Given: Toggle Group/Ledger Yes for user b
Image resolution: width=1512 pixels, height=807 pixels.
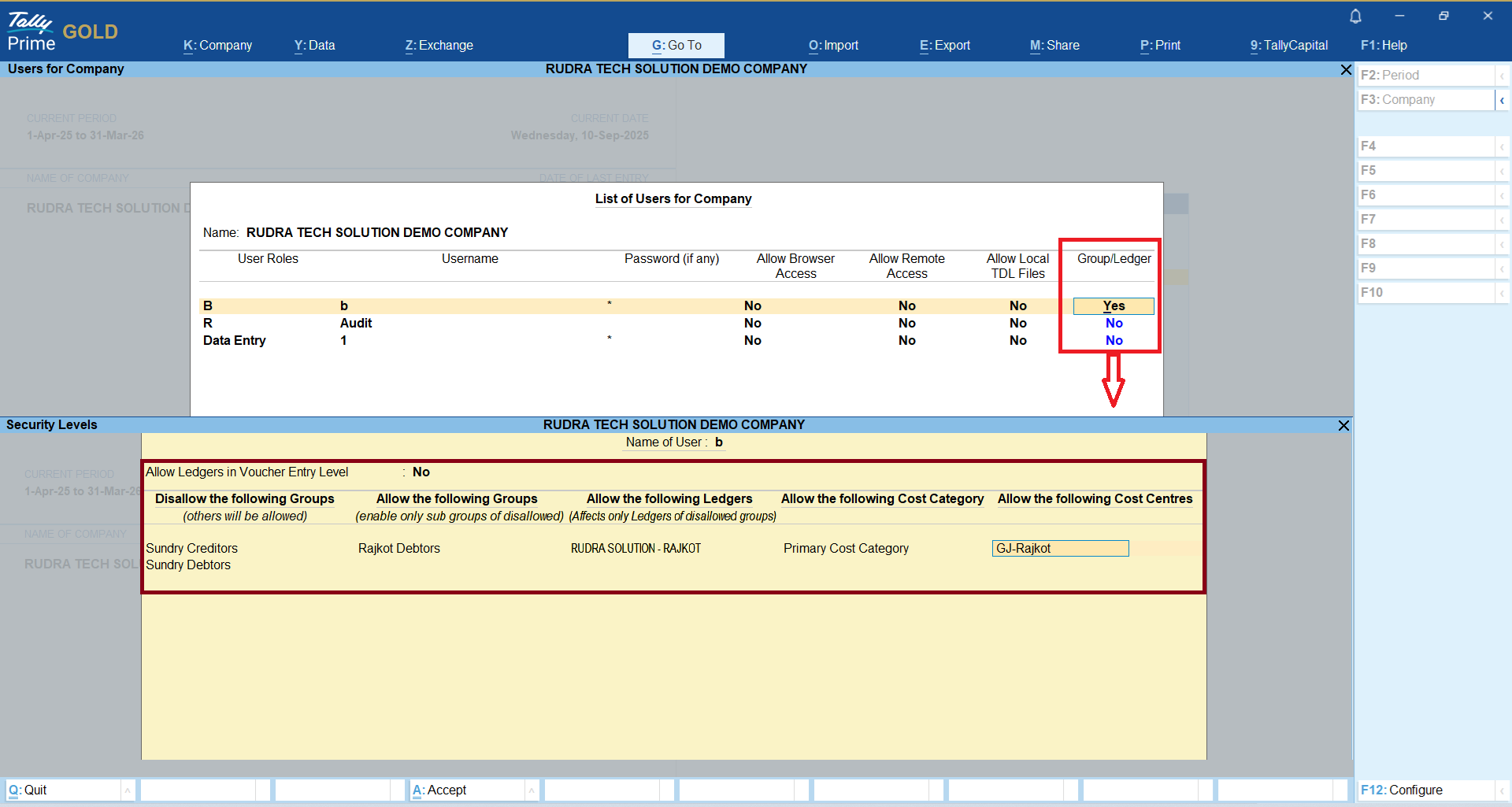Looking at the screenshot, I should click(1114, 305).
